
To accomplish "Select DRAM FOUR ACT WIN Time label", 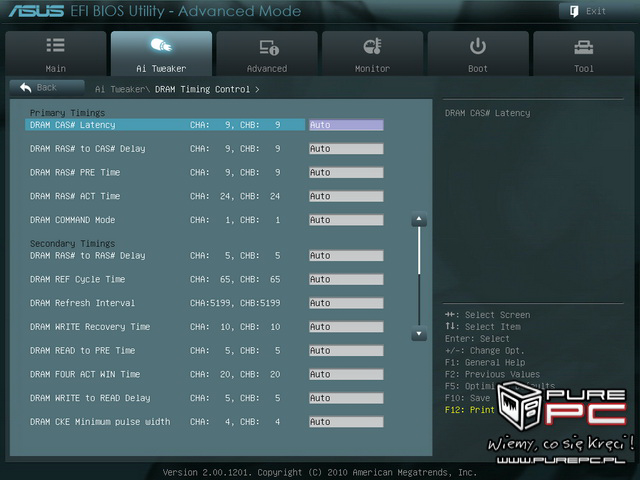I will click(x=85, y=374).
